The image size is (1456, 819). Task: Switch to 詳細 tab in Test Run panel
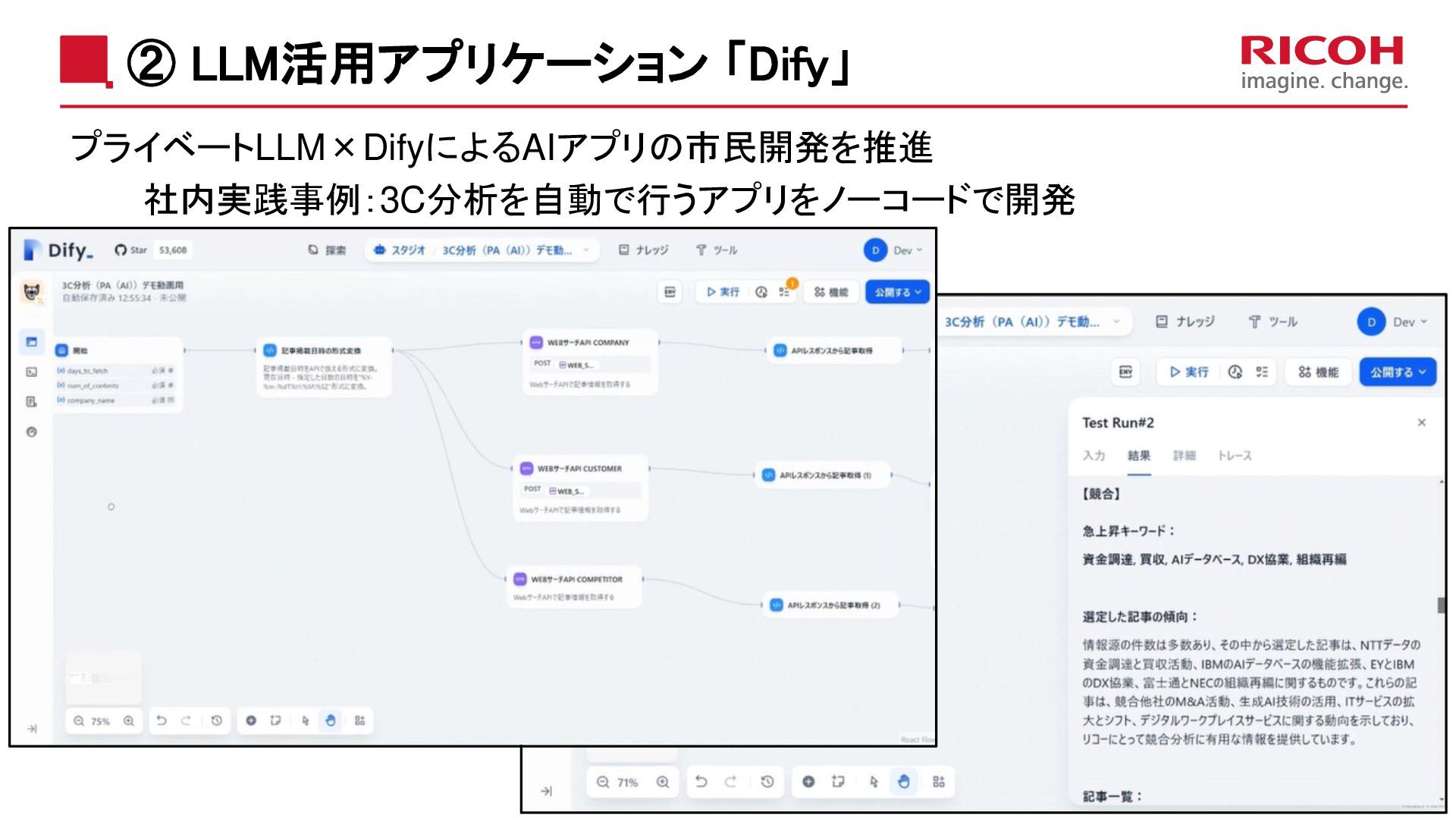coord(1185,455)
